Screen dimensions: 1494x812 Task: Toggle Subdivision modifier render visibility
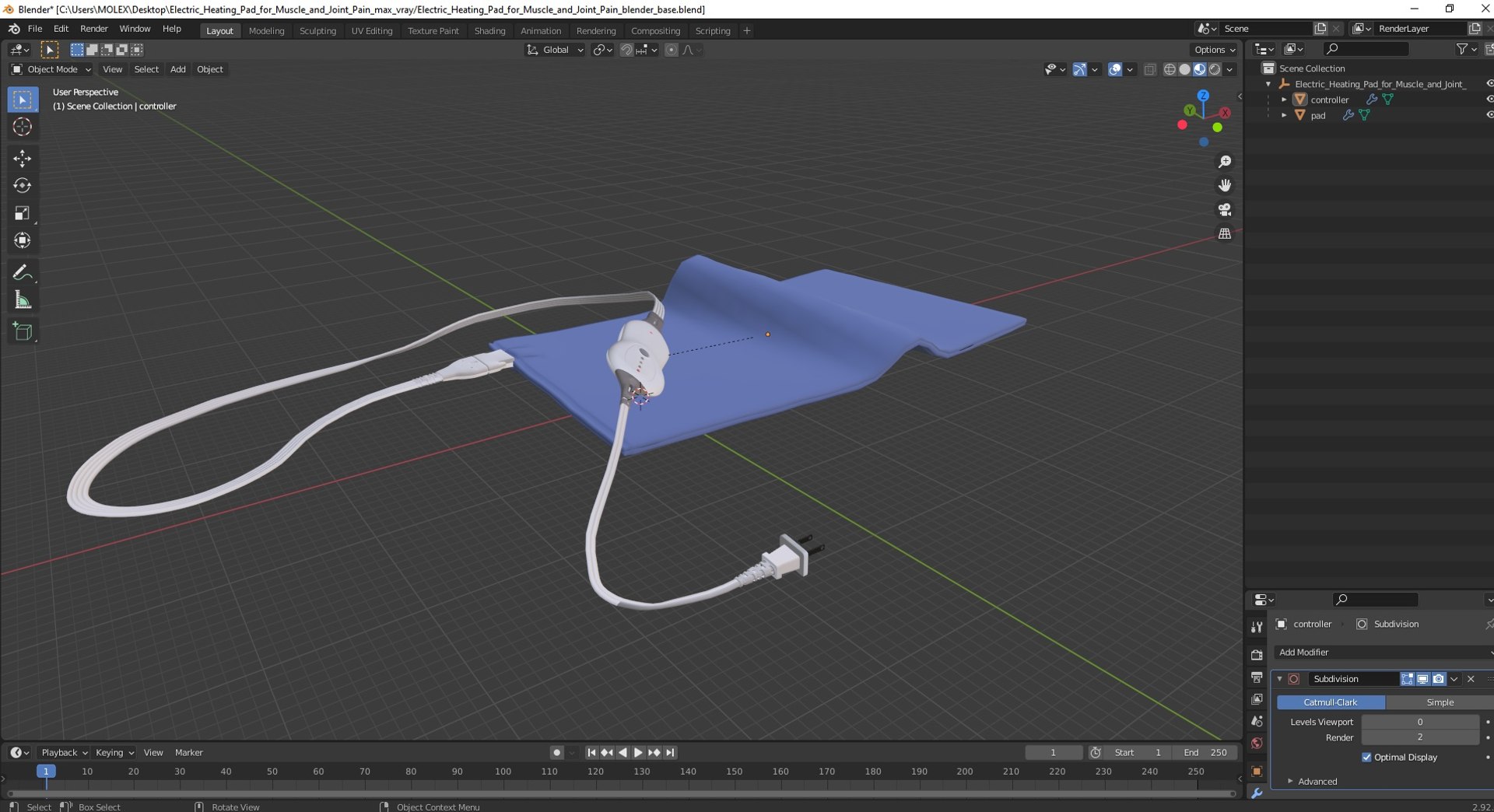pyautogui.click(x=1438, y=679)
